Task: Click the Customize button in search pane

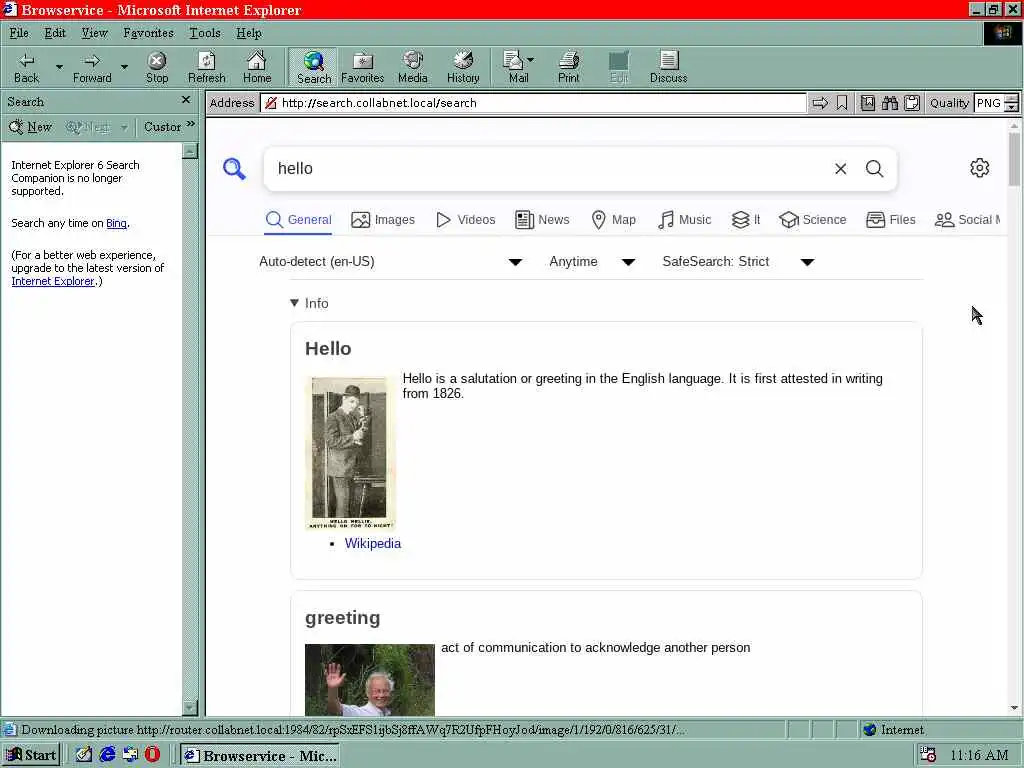Action: click(163, 127)
